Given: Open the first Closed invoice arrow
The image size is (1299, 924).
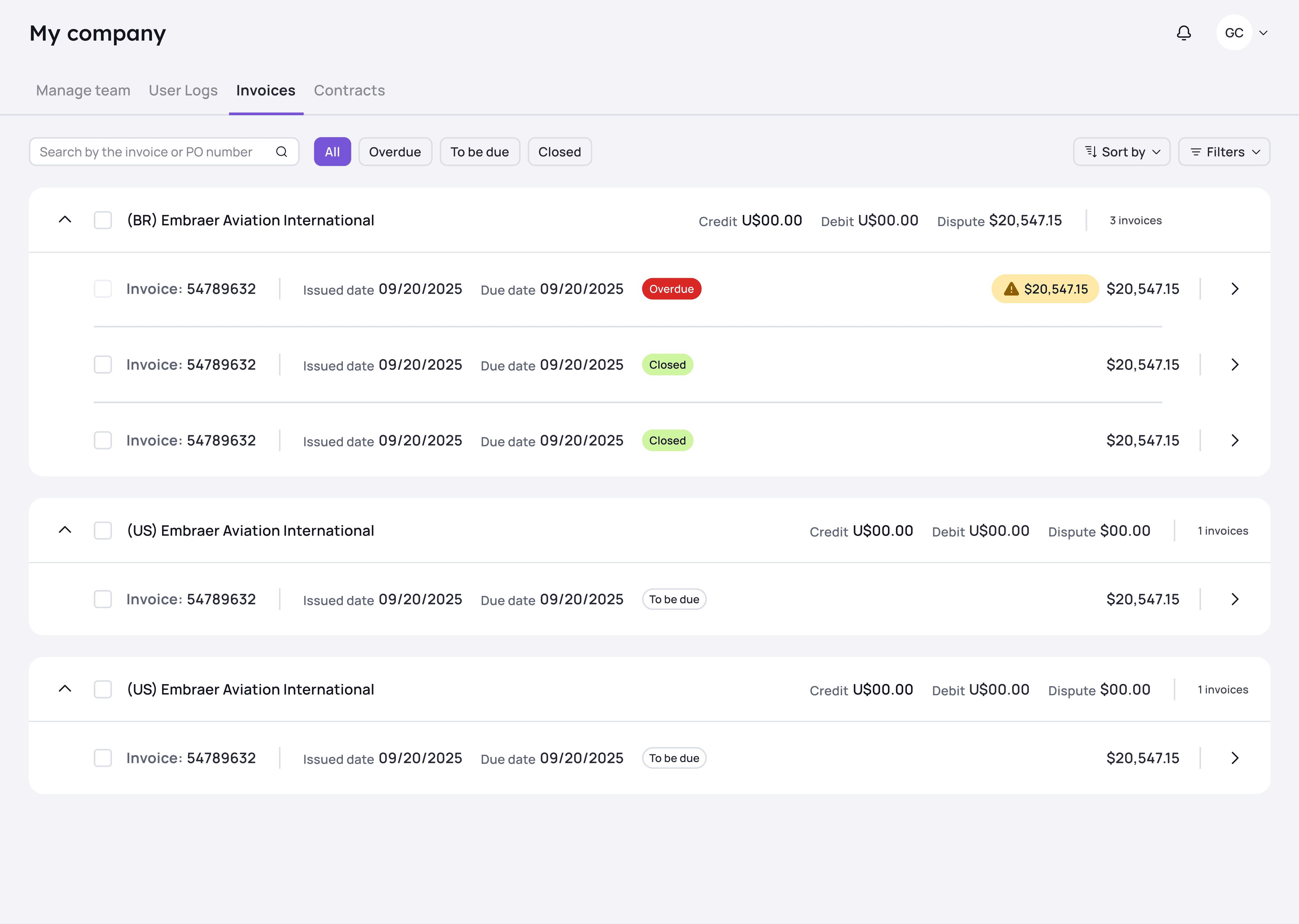Looking at the screenshot, I should click(x=1234, y=365).
